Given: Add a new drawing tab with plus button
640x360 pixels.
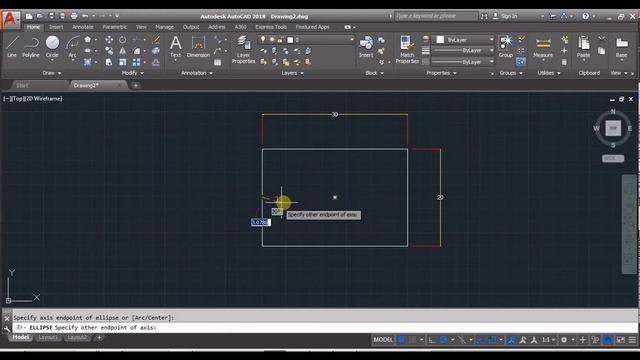Looking at the screenshot, I should tap(136, 85).
